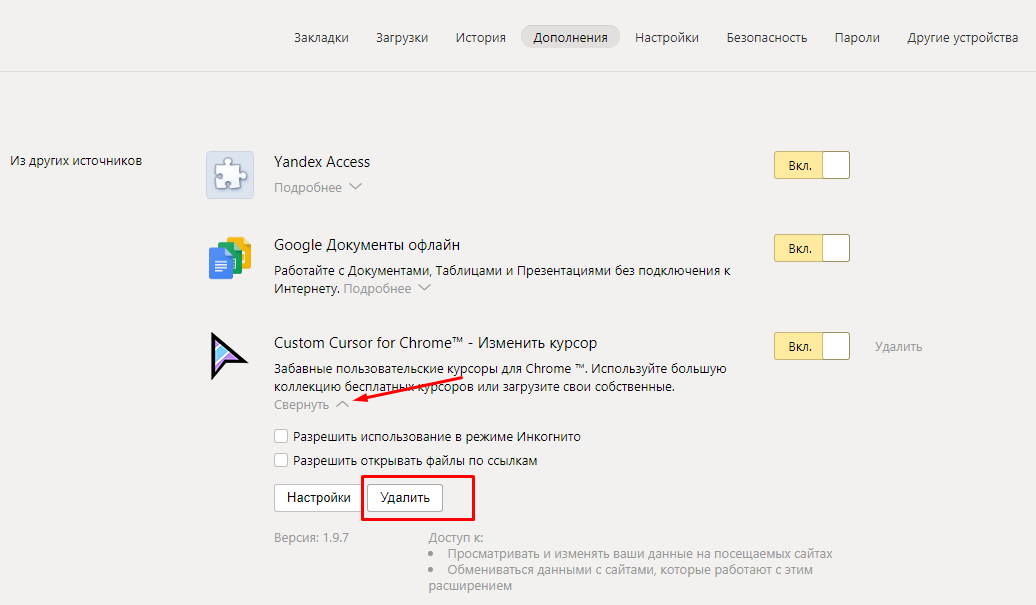Open Custom Cursor Настройки button

[318, 498]
